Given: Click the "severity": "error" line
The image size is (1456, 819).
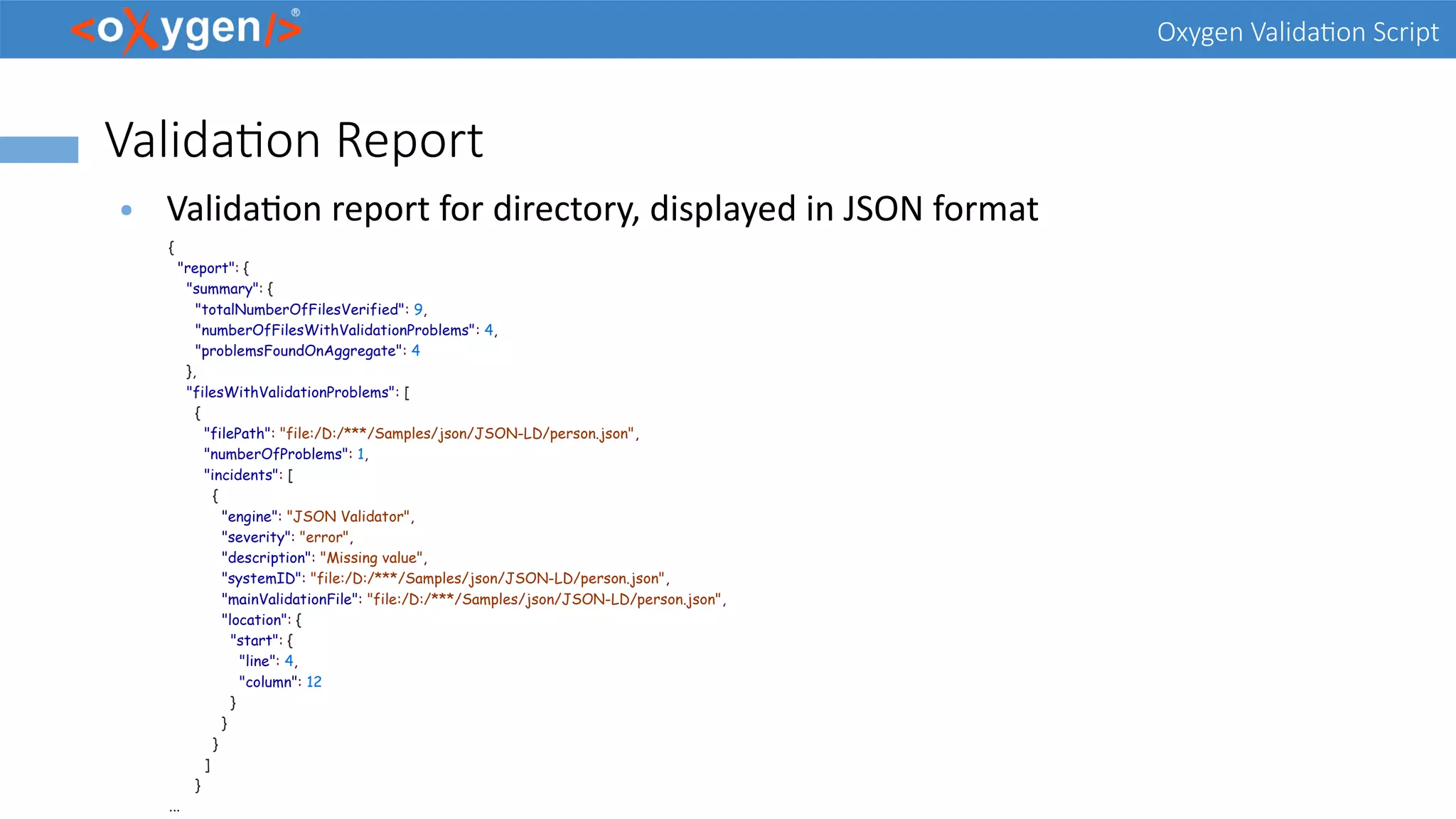Looking at the screenshot, I should click(287, 537).
